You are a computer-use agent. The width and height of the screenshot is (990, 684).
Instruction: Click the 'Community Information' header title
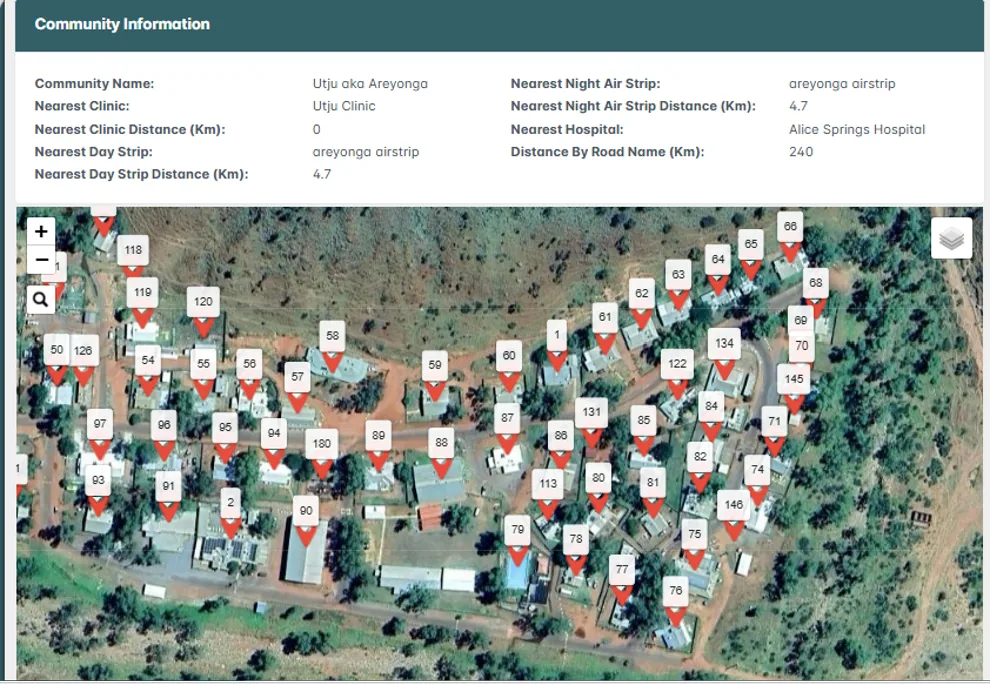pyautogui.click(x=122, y=24)
